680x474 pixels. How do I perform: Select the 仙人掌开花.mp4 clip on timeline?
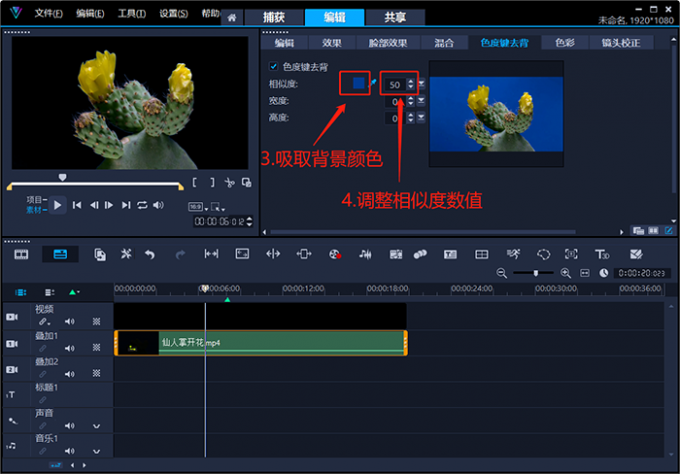tap(261, 343)
